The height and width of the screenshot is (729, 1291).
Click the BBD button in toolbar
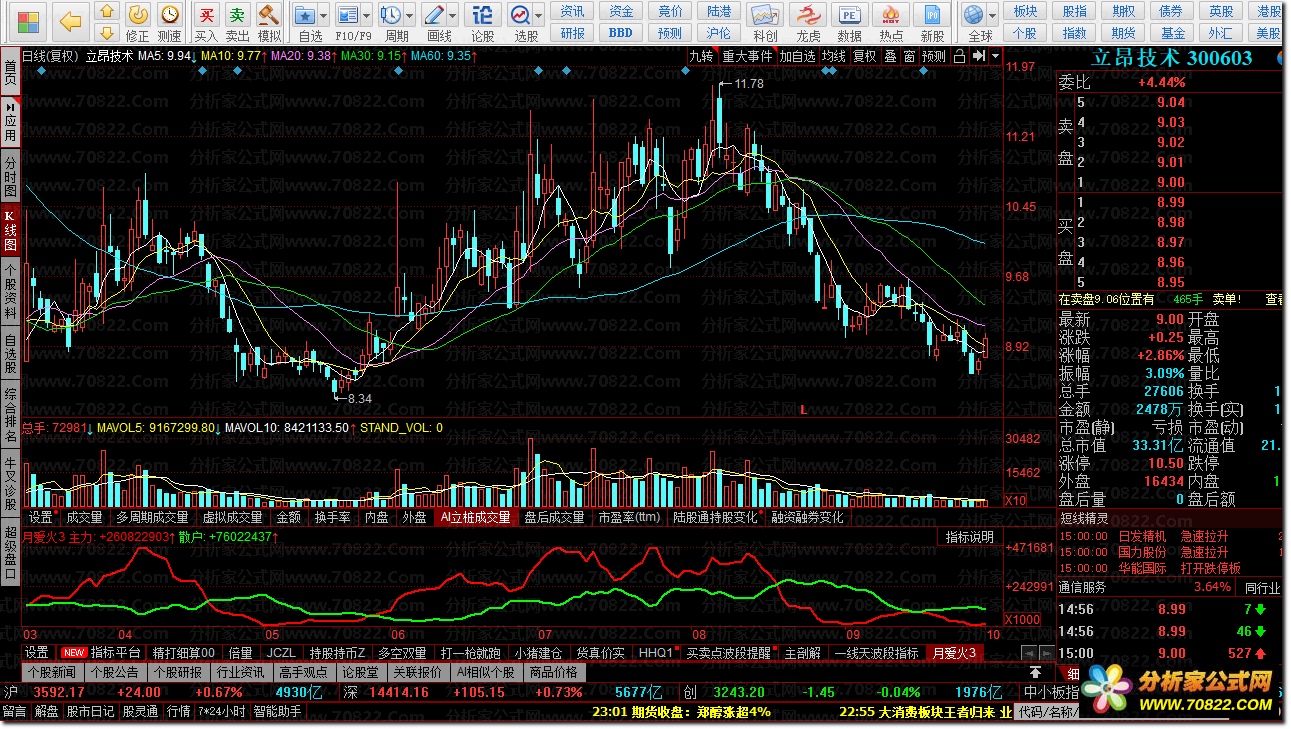tap(621, 33)
